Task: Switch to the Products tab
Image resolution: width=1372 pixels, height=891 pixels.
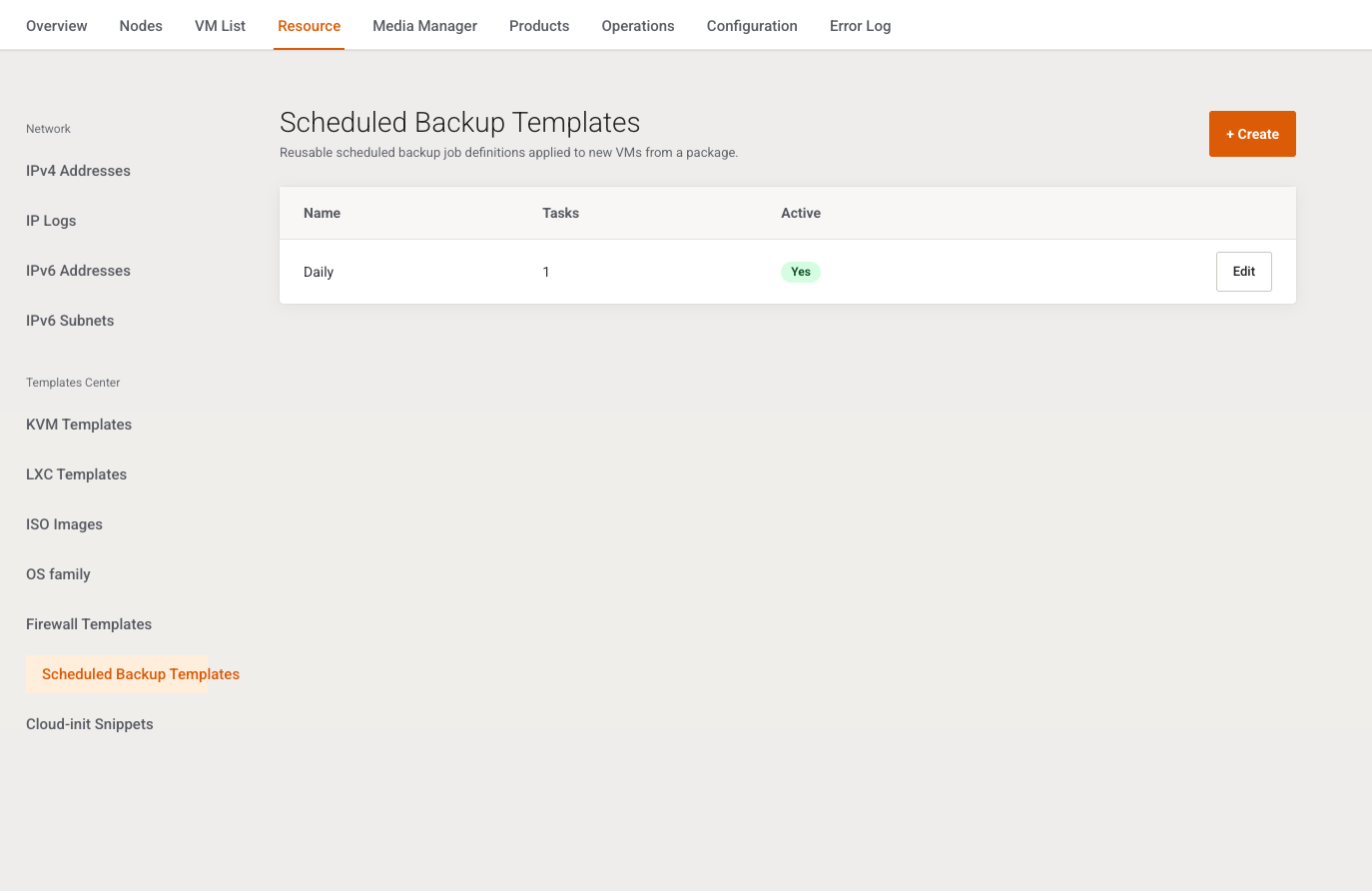Action: coord(539,26)
